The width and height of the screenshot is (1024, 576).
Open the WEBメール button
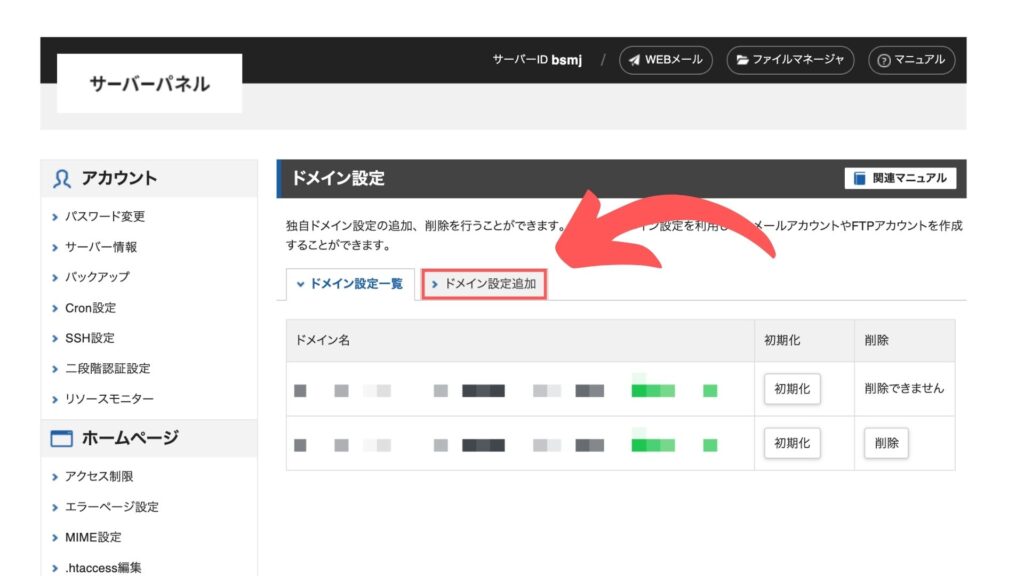665,60
